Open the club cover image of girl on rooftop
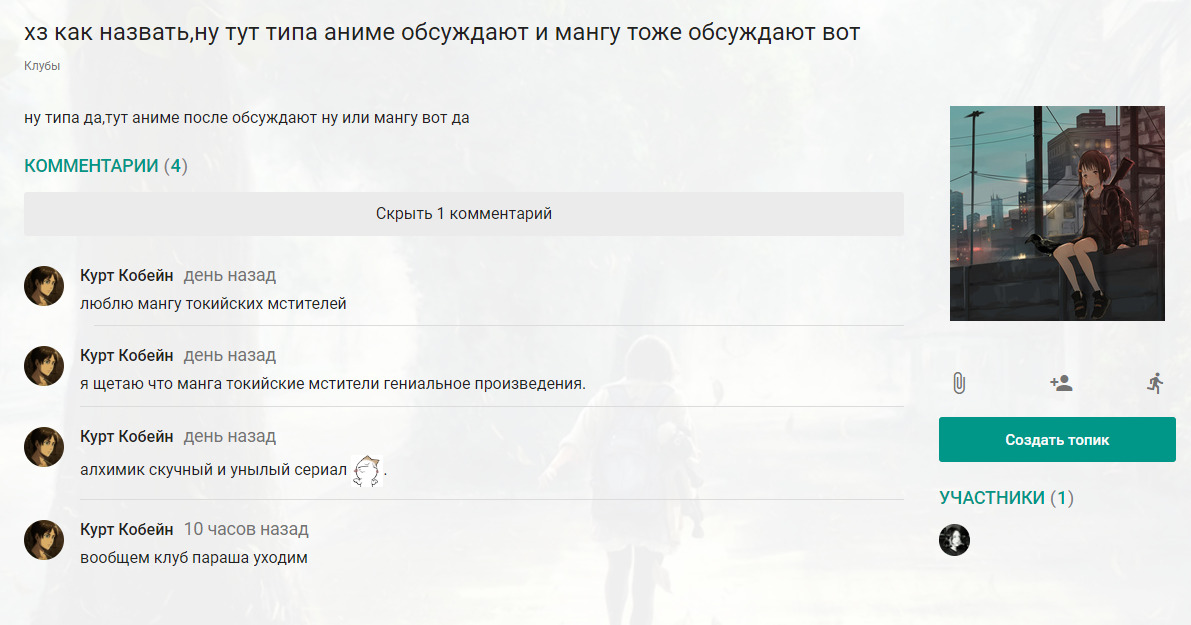 [x=1056, y=213]
